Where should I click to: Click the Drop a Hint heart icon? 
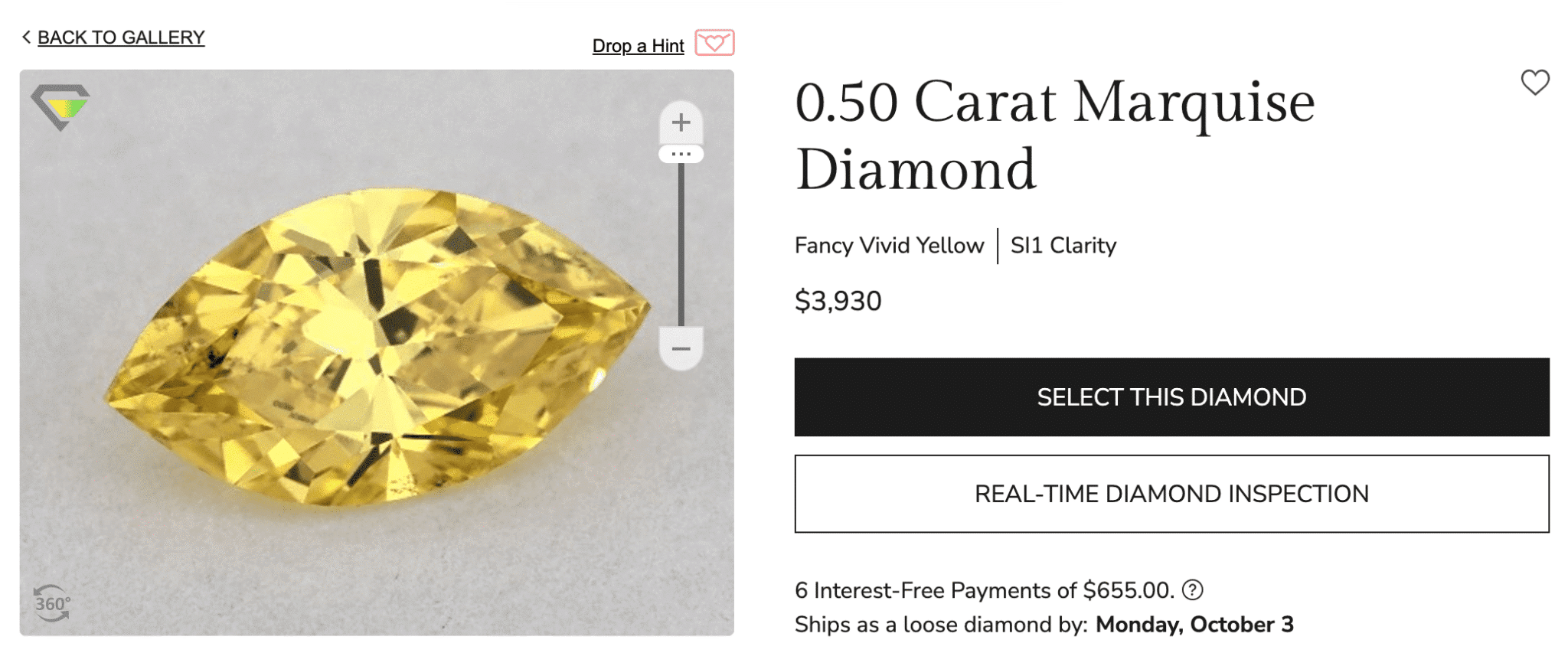pos(714,44)
